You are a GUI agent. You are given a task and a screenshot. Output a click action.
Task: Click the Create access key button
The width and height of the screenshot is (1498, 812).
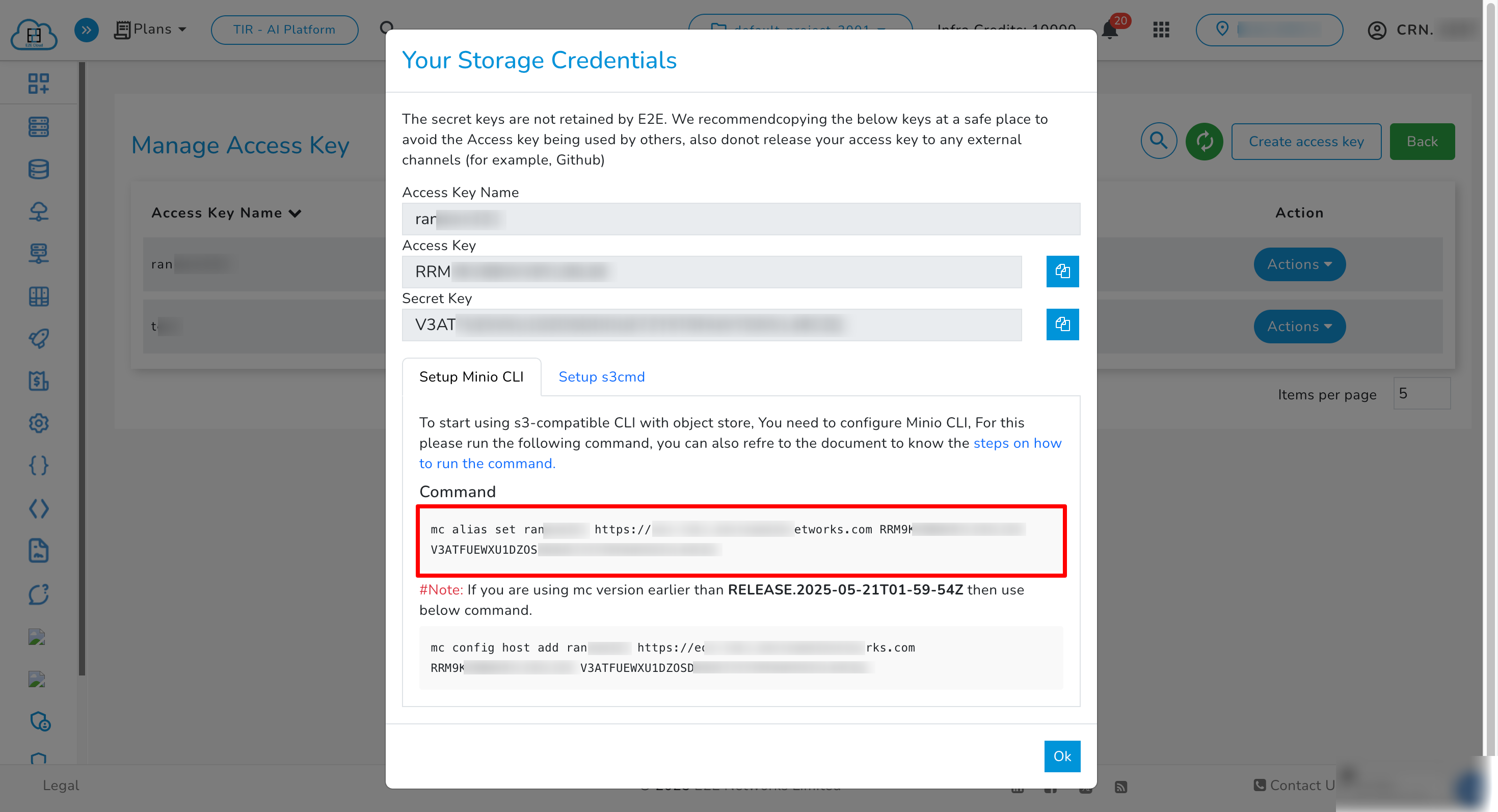(x=1306, y=141)
